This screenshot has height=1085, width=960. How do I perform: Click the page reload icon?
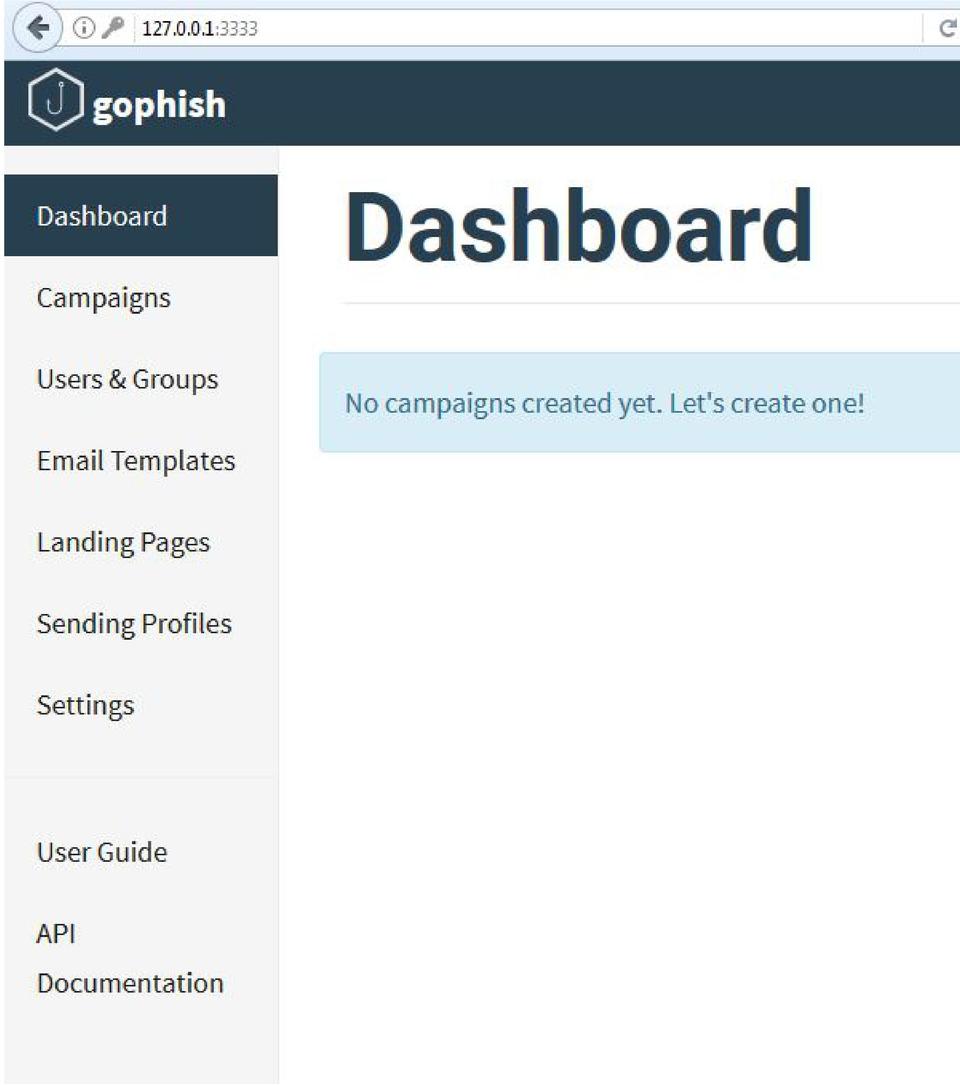[x=947, y=29]
